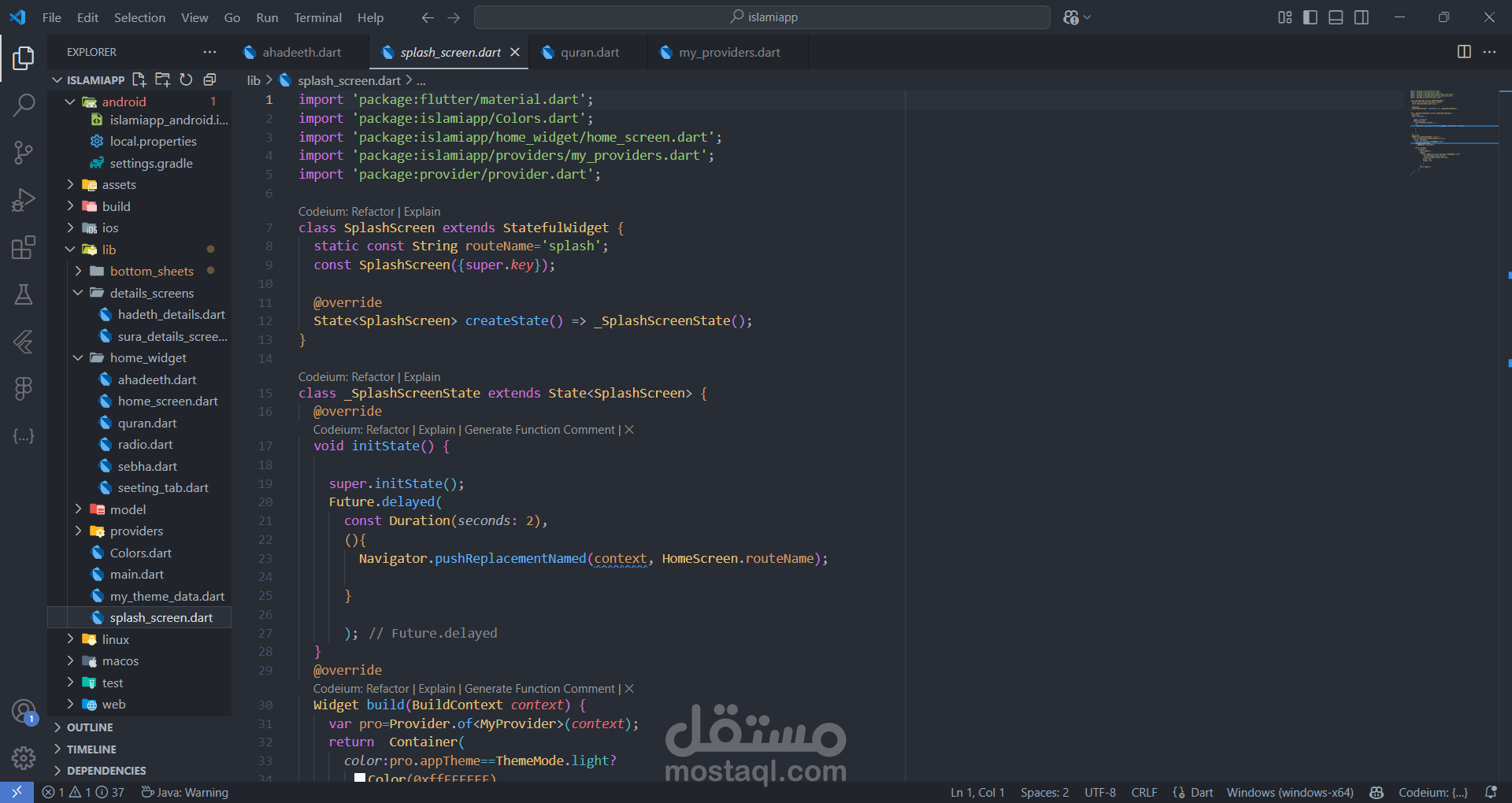
Task: Expand the build folder
Action: tap(70, 206)
